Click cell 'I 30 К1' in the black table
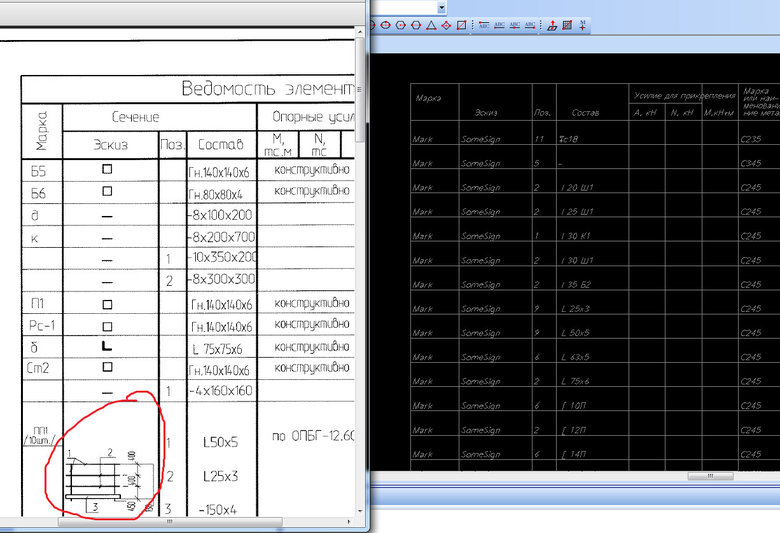 click(x=576, y=236)
